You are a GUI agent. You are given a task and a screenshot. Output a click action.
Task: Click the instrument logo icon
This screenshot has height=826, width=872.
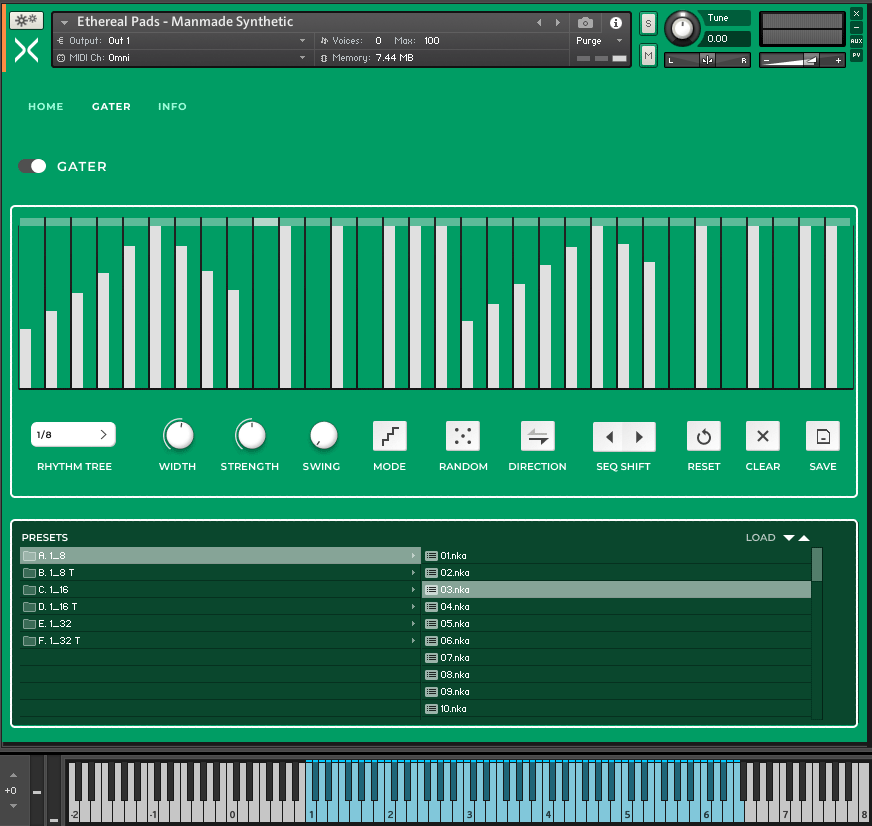[26, 51]
